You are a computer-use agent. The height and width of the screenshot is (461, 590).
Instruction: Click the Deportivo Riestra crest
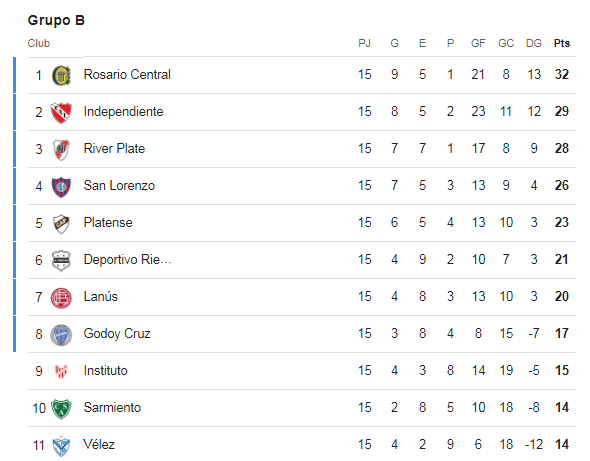tap(61, 260)
